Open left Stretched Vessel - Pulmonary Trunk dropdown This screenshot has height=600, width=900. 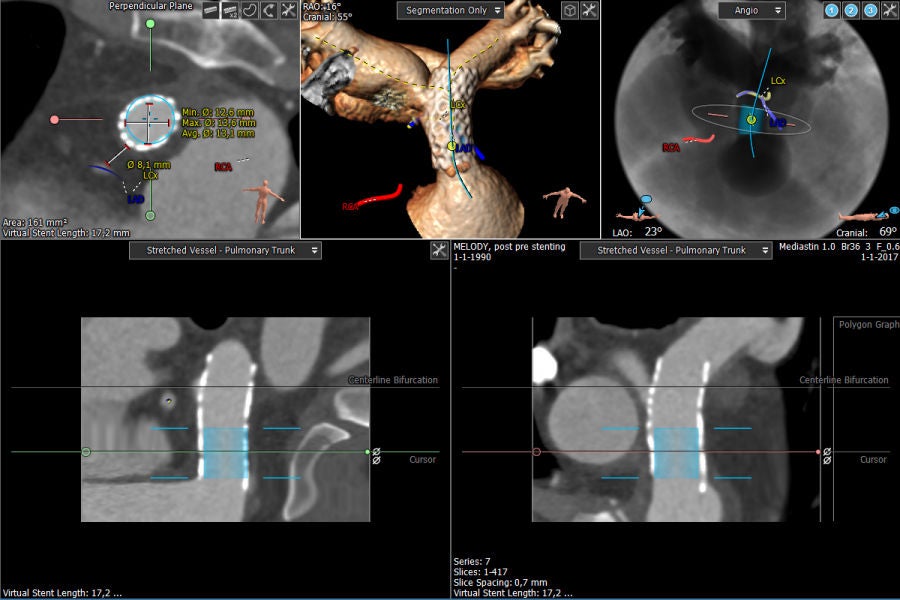225,250
